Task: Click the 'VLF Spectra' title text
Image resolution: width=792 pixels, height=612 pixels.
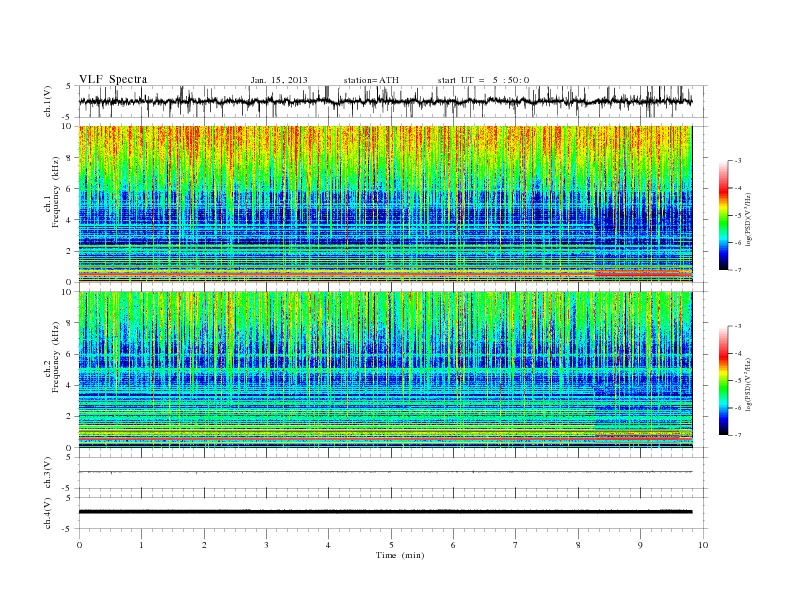Action: [113, 79]
